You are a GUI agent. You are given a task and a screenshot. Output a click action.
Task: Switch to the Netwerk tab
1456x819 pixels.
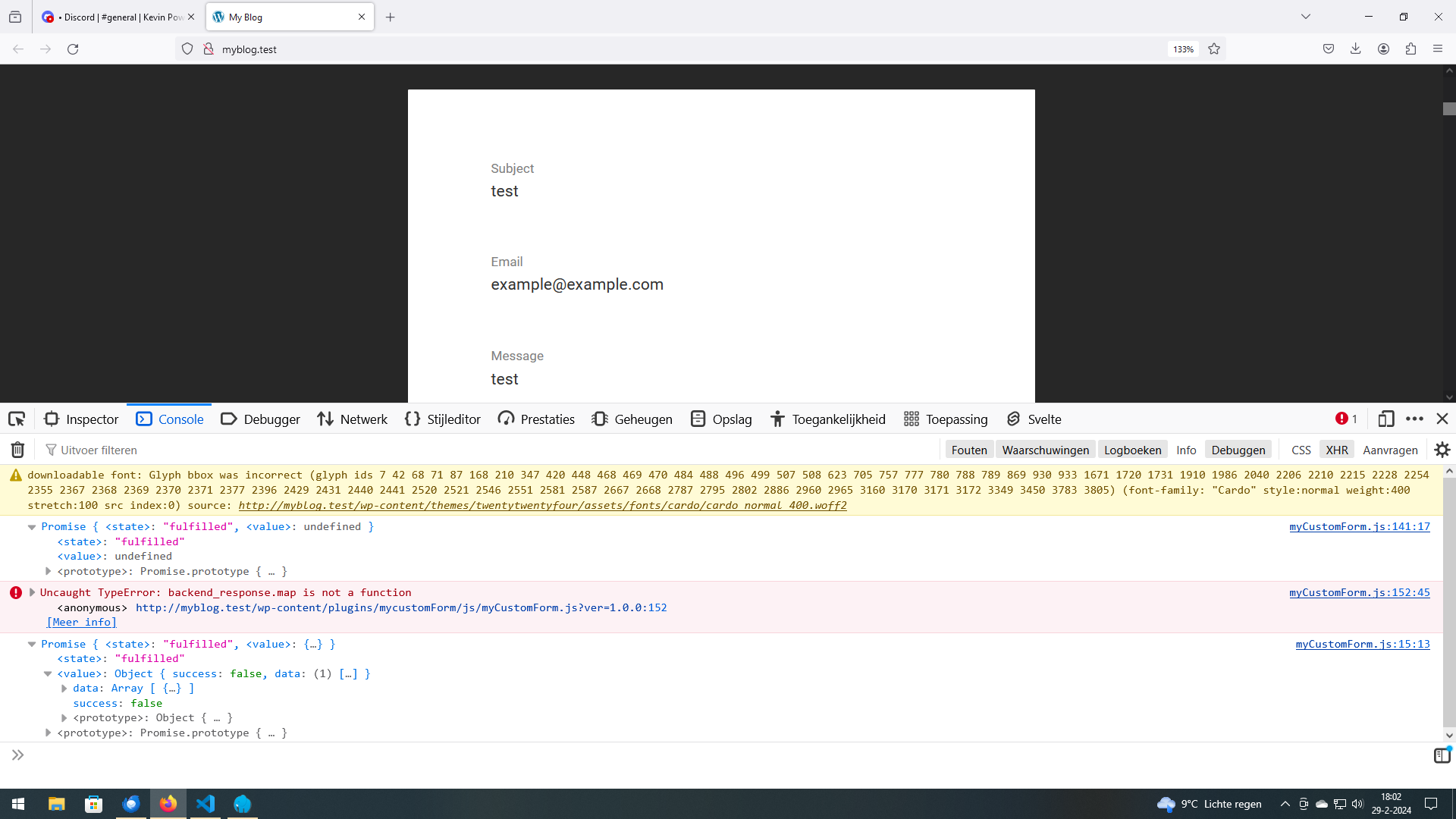coord(353,419)
